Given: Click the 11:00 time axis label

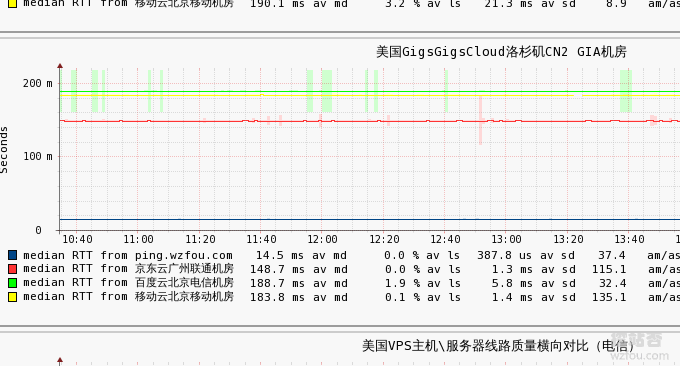Looking at the screenshot, I should click(138, 239).
